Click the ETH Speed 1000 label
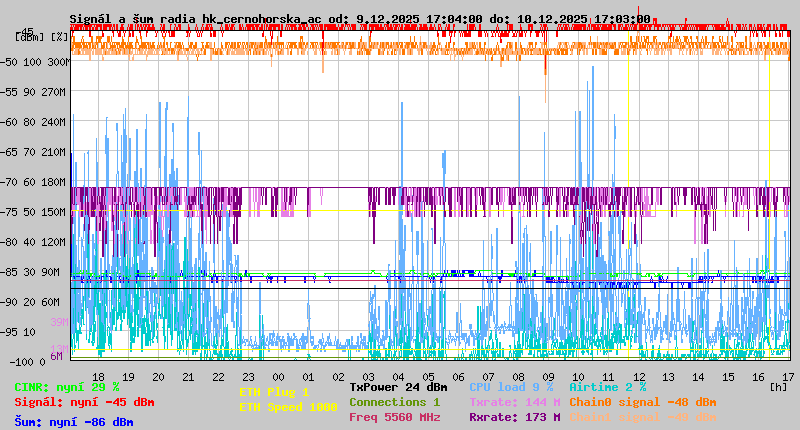The height and width of the screenshot is (430, 800). click(288, 408)
